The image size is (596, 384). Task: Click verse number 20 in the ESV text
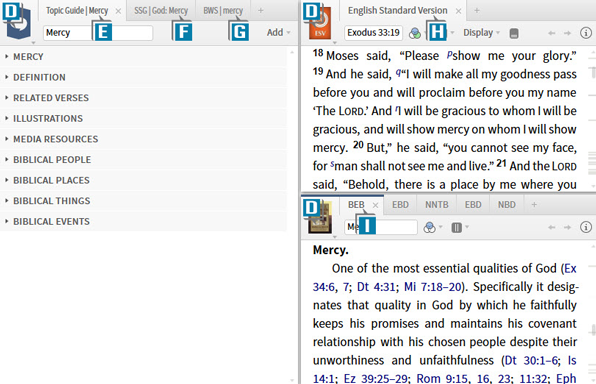click(x=358, y=144)
